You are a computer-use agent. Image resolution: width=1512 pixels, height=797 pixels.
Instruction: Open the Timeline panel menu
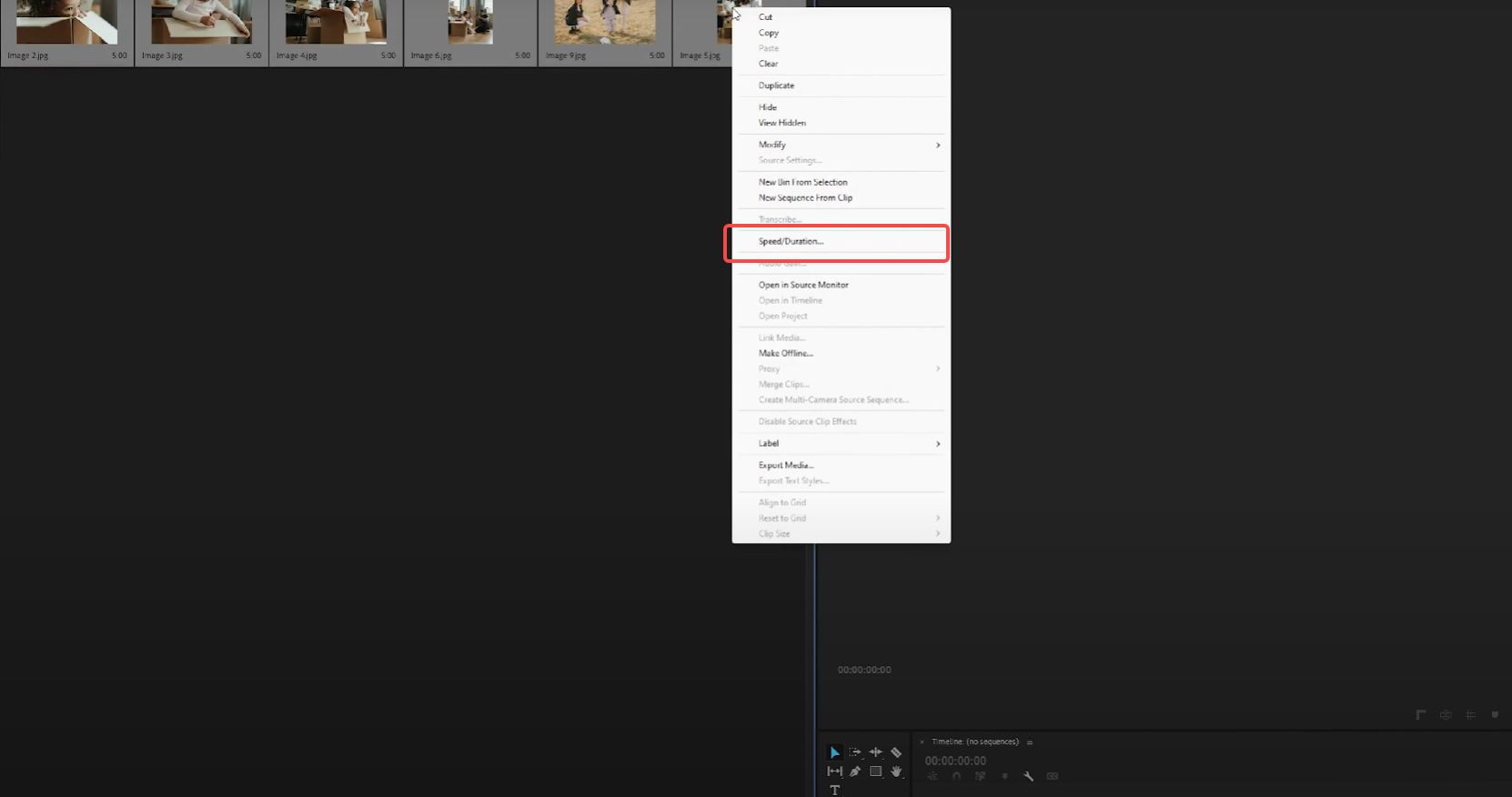click(1030, 742)
